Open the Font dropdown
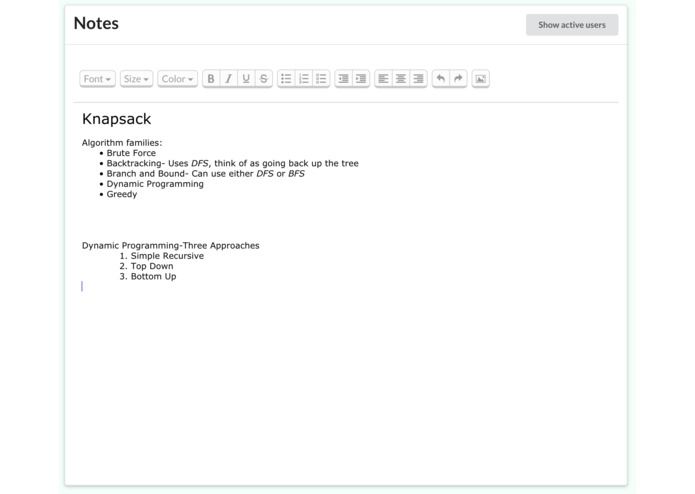695x494 pixels. [98, 79]
